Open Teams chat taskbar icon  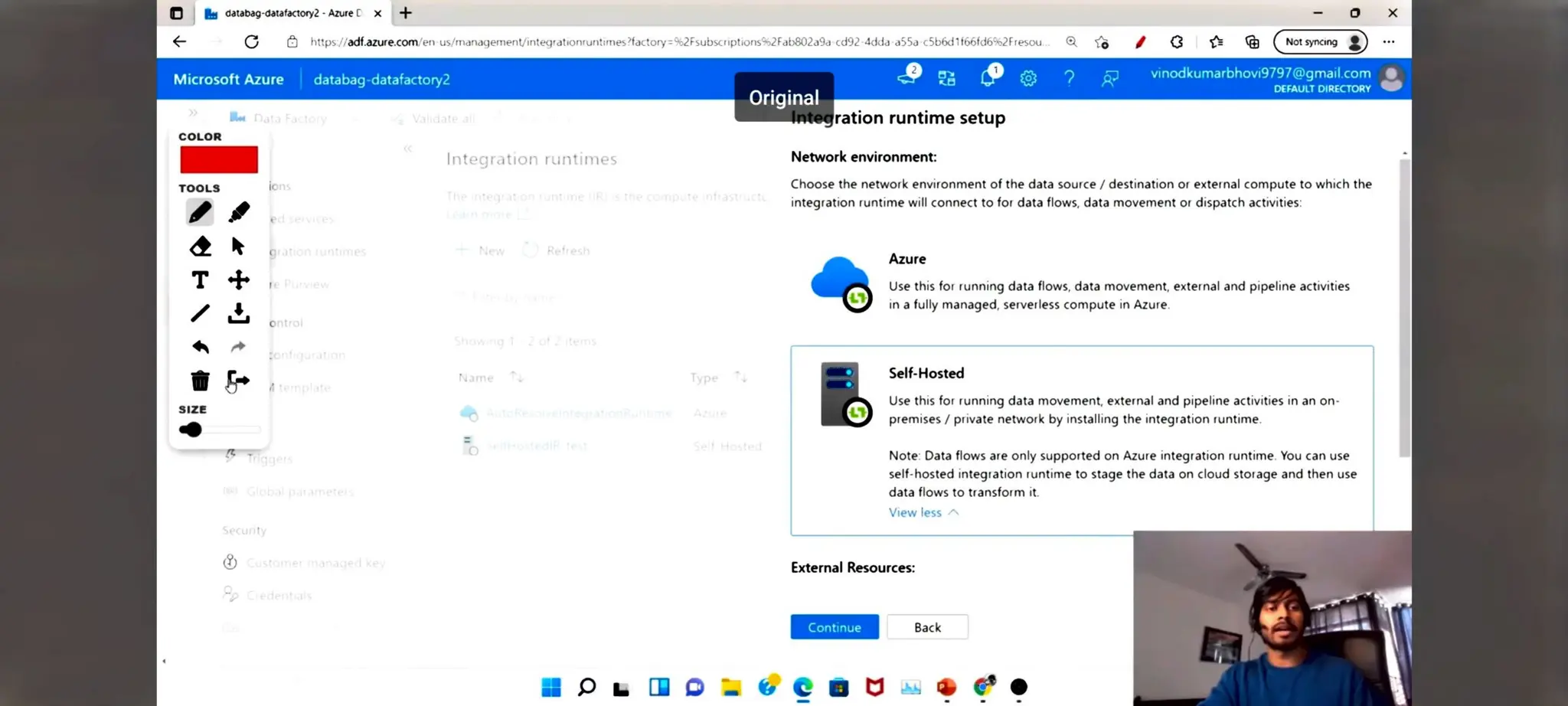click(x=694, y=687)
